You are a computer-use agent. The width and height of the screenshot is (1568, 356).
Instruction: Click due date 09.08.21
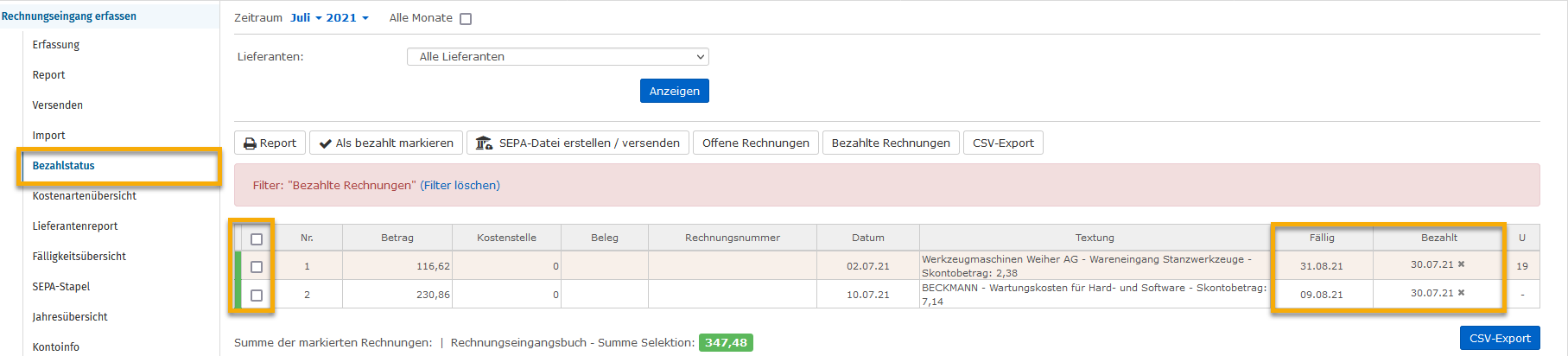click(x=1322, y=295)
